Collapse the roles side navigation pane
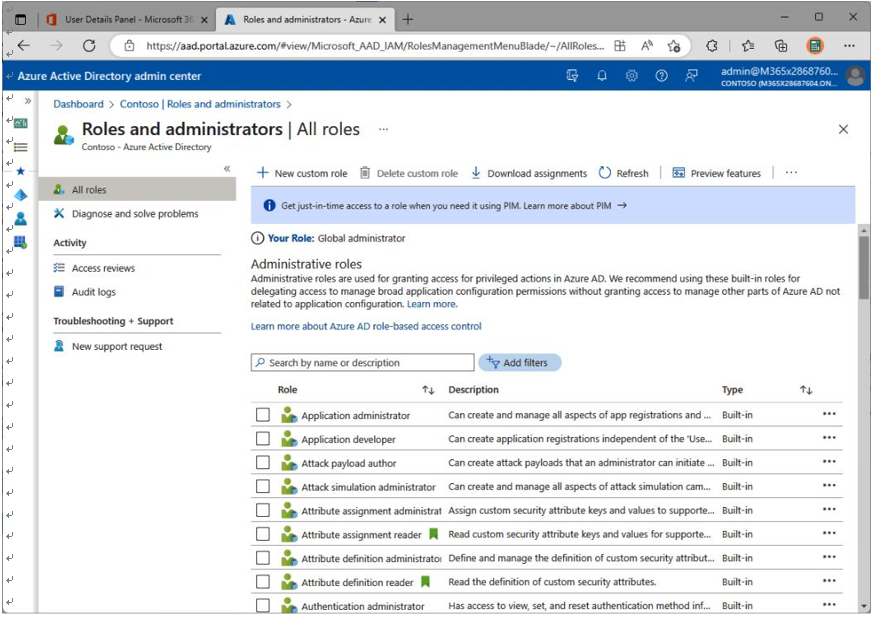This screenshot has width=874, height=617. pyautogui.click(x=227, y=168)
